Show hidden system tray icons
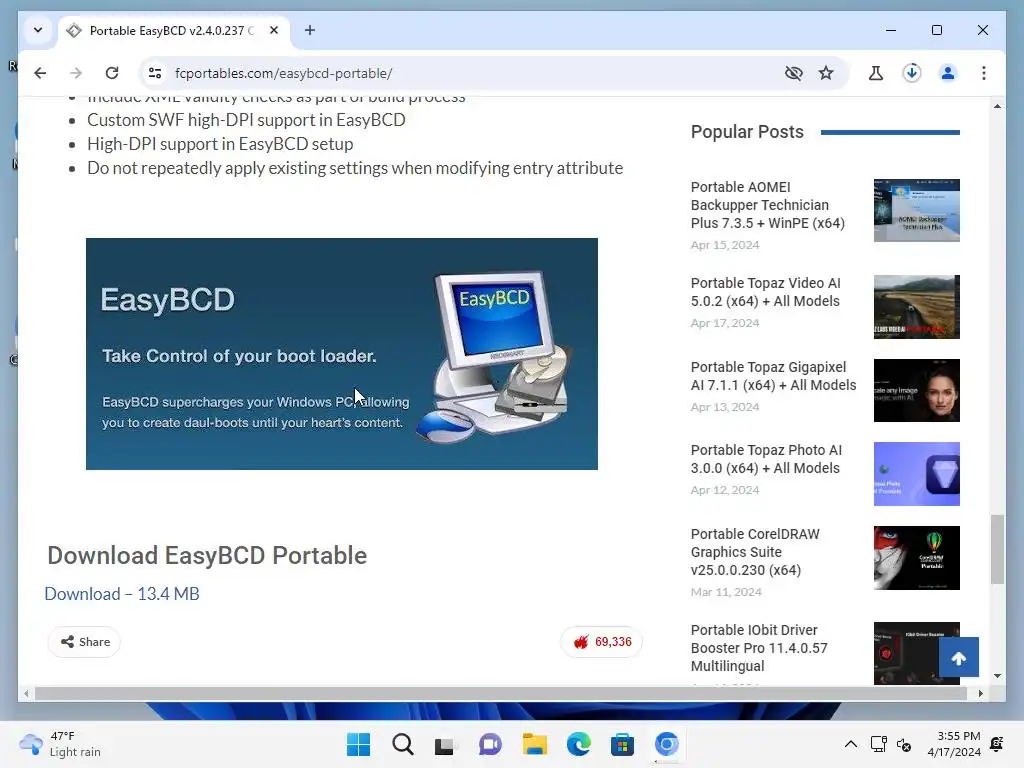The image size is (1024, 768). click(x=851, y=744)
